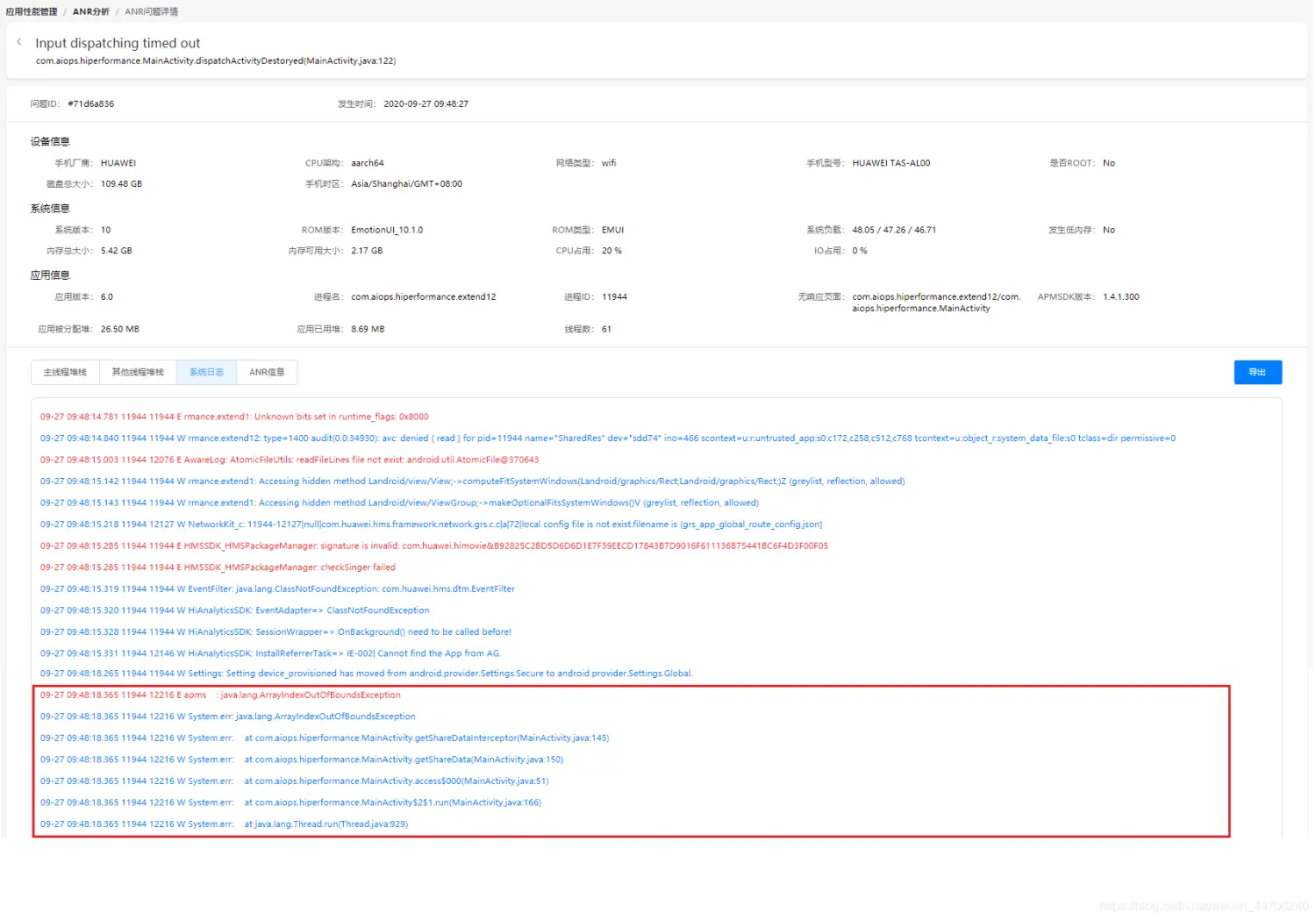Click the getShareData(MainActivity.java:150) line

click(x=302, y=760)
